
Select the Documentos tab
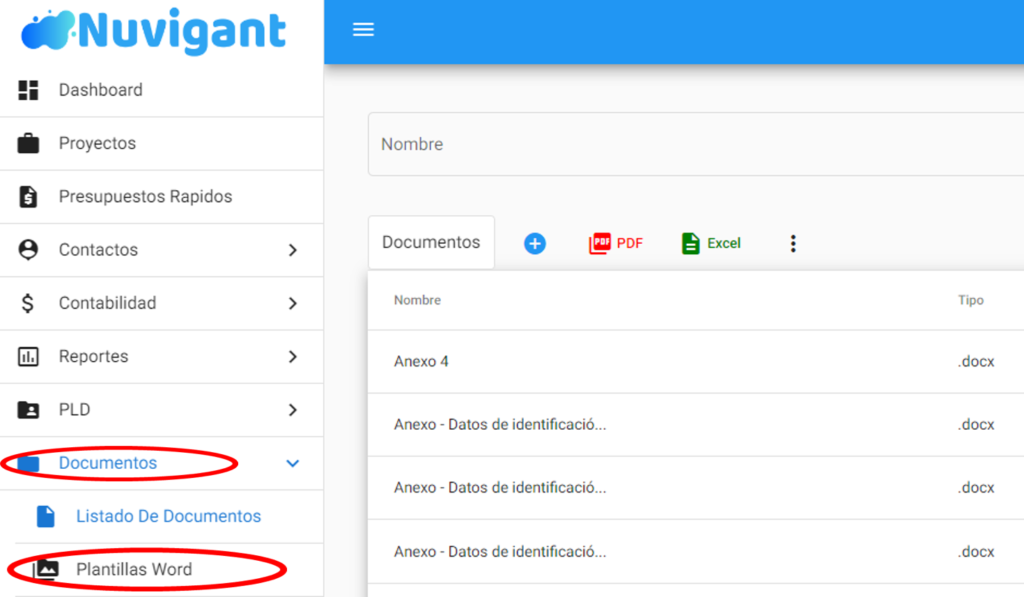(431, 242)
